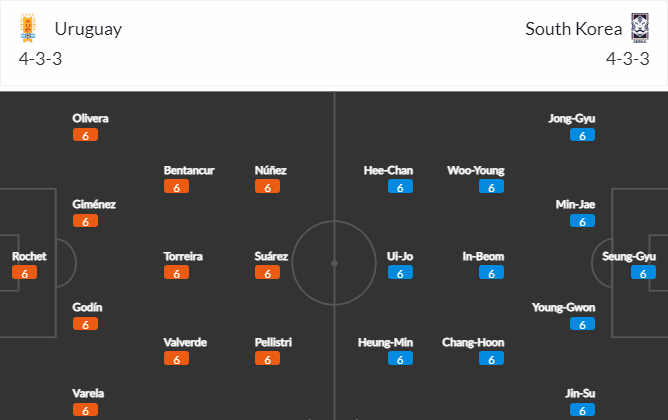Select player Núñez on the pitch
668x420 pixels.
point(271,170)
